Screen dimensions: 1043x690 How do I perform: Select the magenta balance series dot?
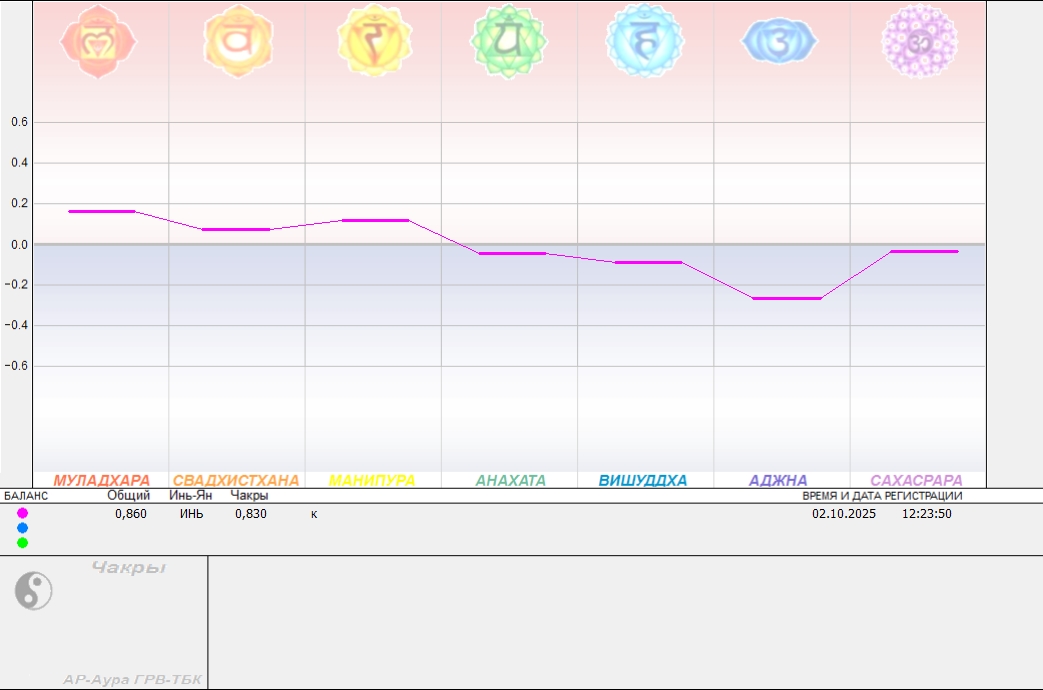tap(22, 513)
